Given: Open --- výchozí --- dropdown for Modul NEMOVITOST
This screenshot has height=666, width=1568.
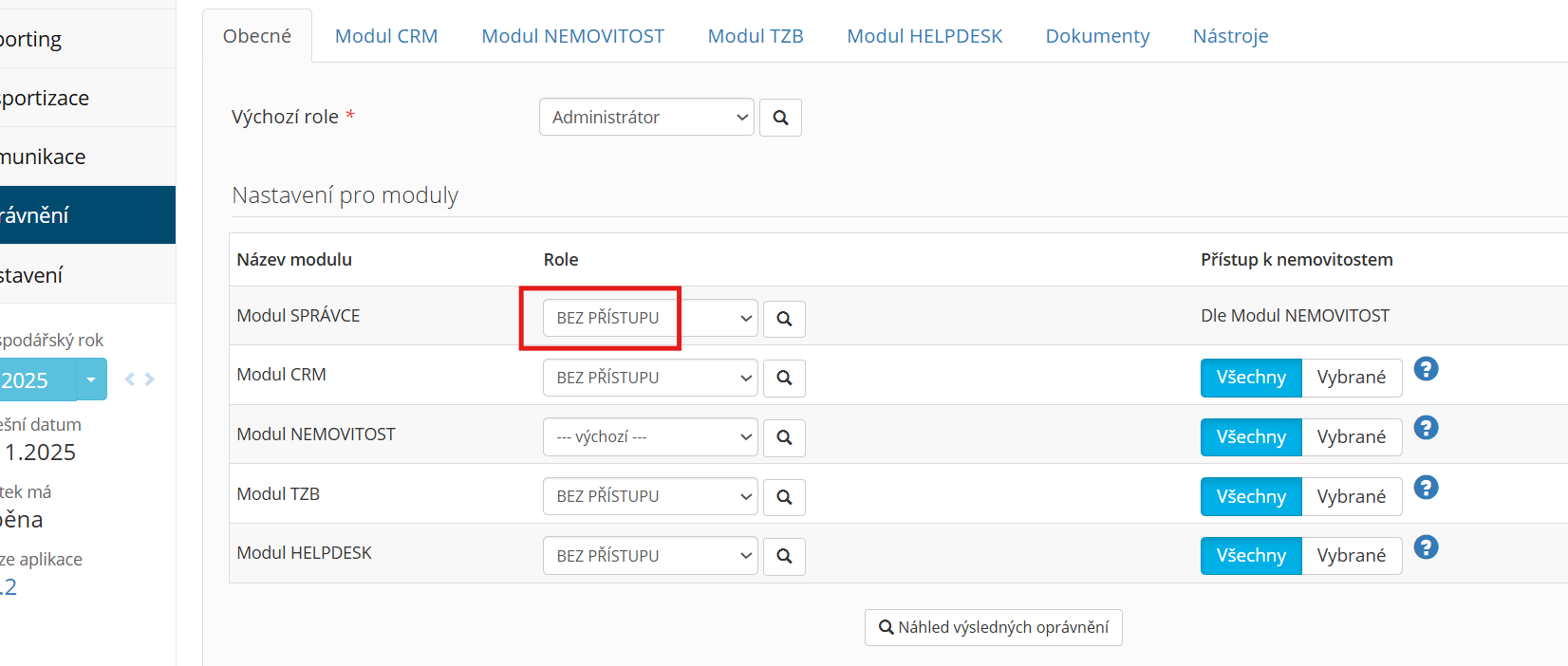Looking at the screenshot, I should [x=650, y=437].
